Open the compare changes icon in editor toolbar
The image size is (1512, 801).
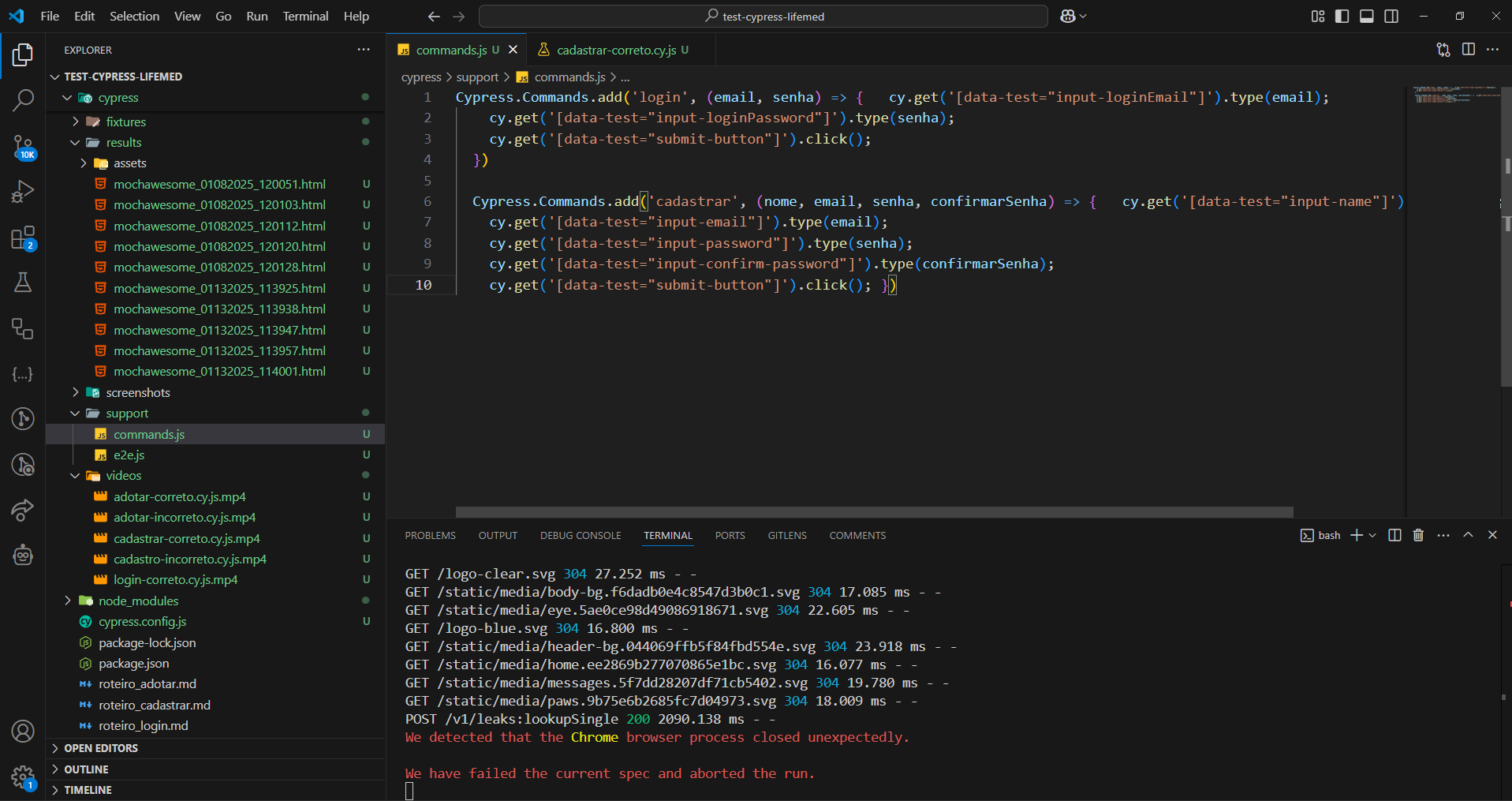click(x=1443, y=50)
